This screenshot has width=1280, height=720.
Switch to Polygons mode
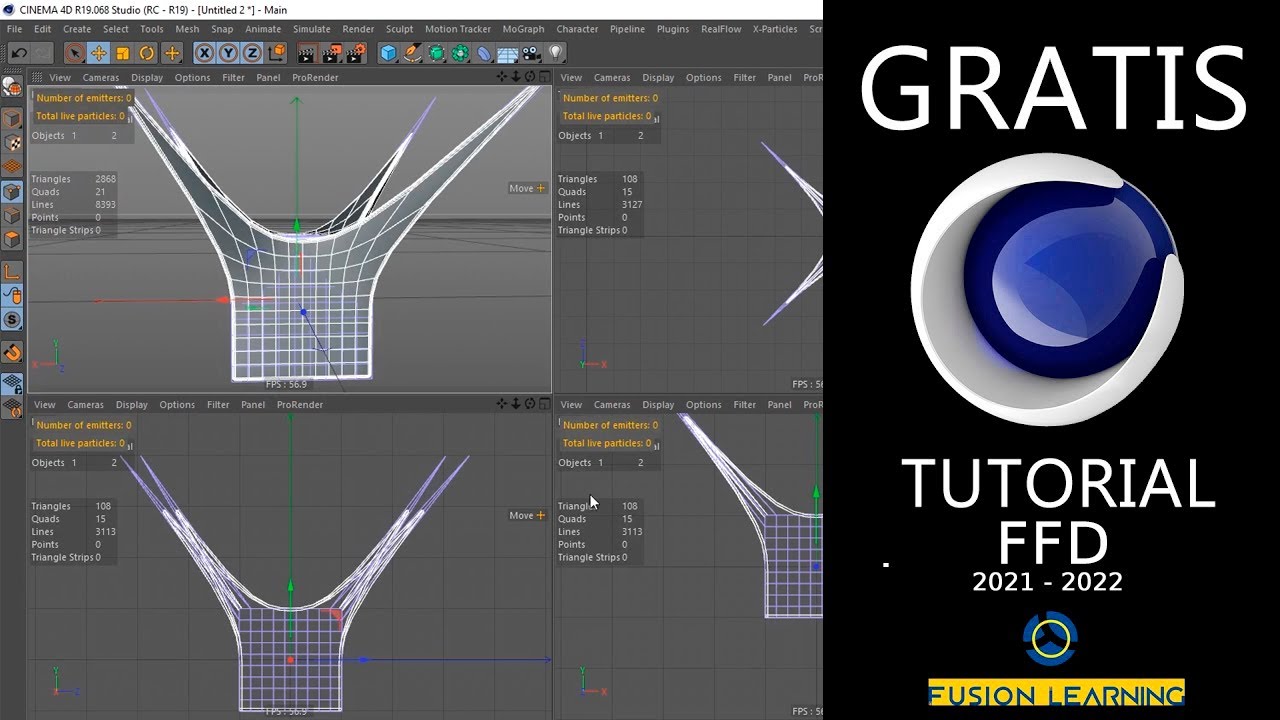pyautogui.click(x=12, y=239)
